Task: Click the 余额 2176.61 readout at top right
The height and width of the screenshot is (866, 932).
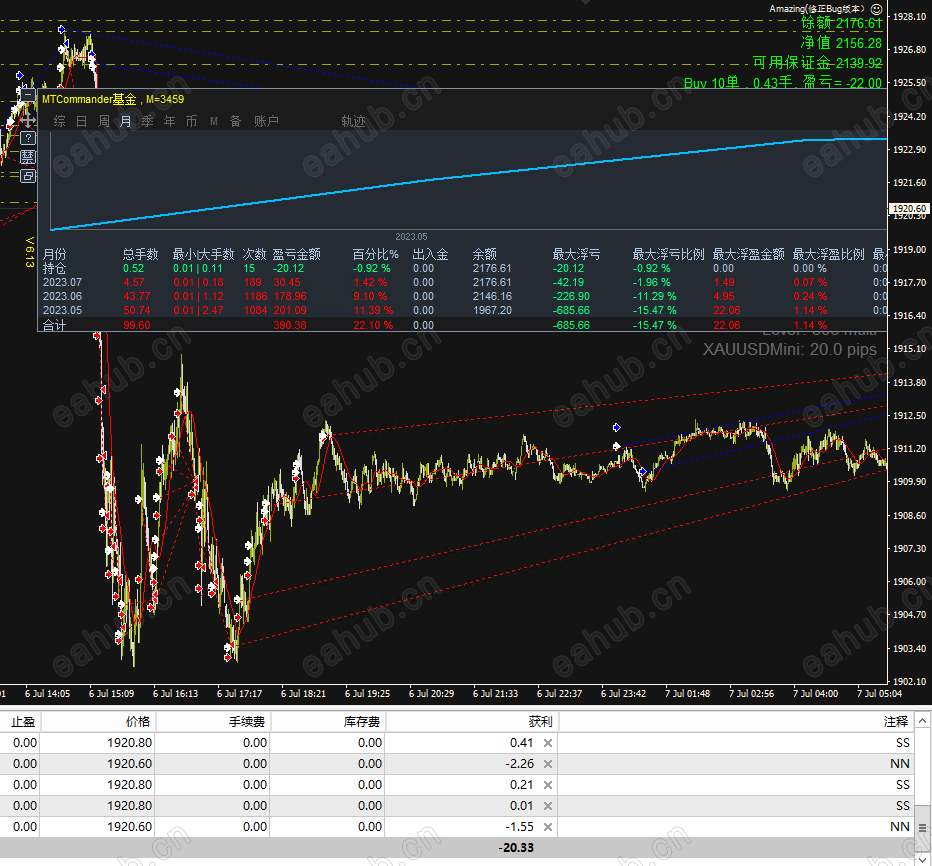Action: tap(841, 23)
